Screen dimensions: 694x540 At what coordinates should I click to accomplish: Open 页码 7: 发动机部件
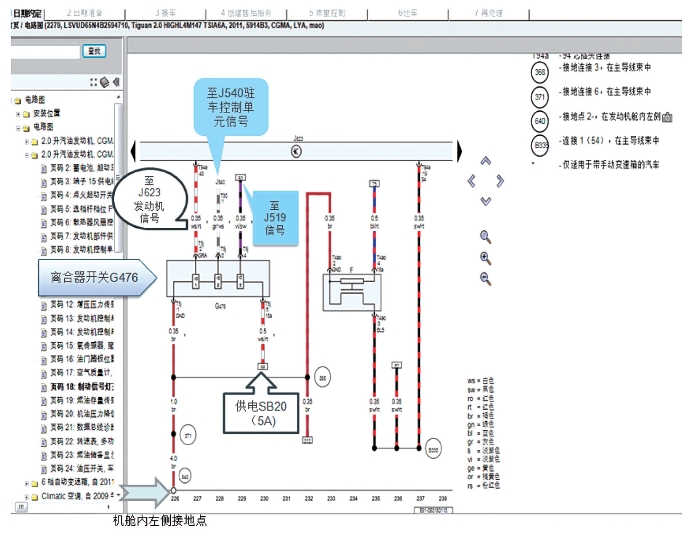pos(82,236)
